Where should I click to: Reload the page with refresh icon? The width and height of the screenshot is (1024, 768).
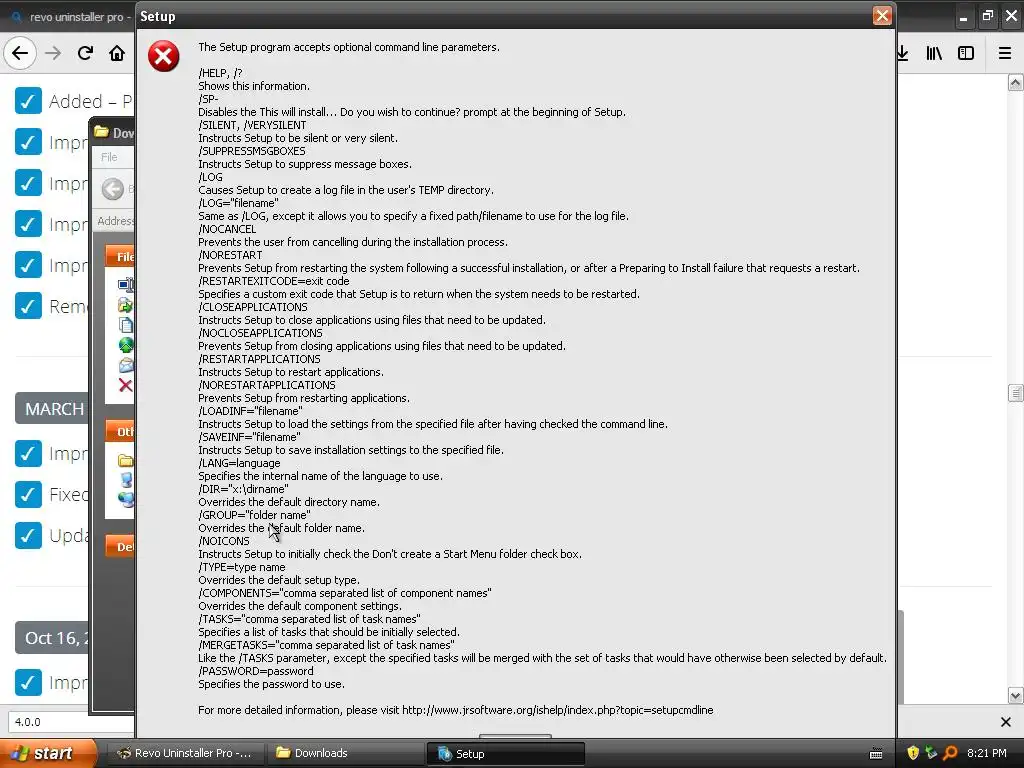point(85,54)
